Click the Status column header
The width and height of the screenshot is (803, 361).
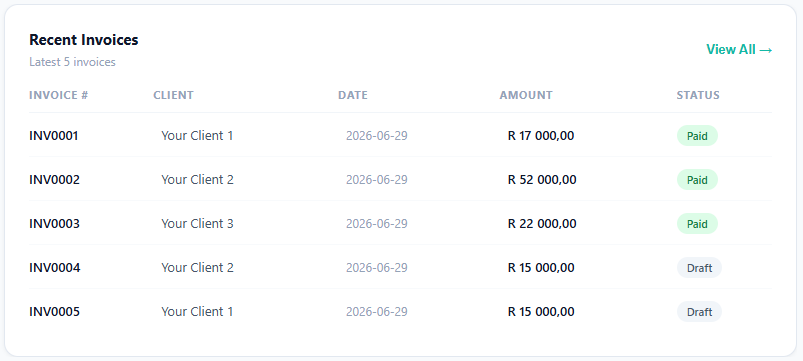(698, 95)
